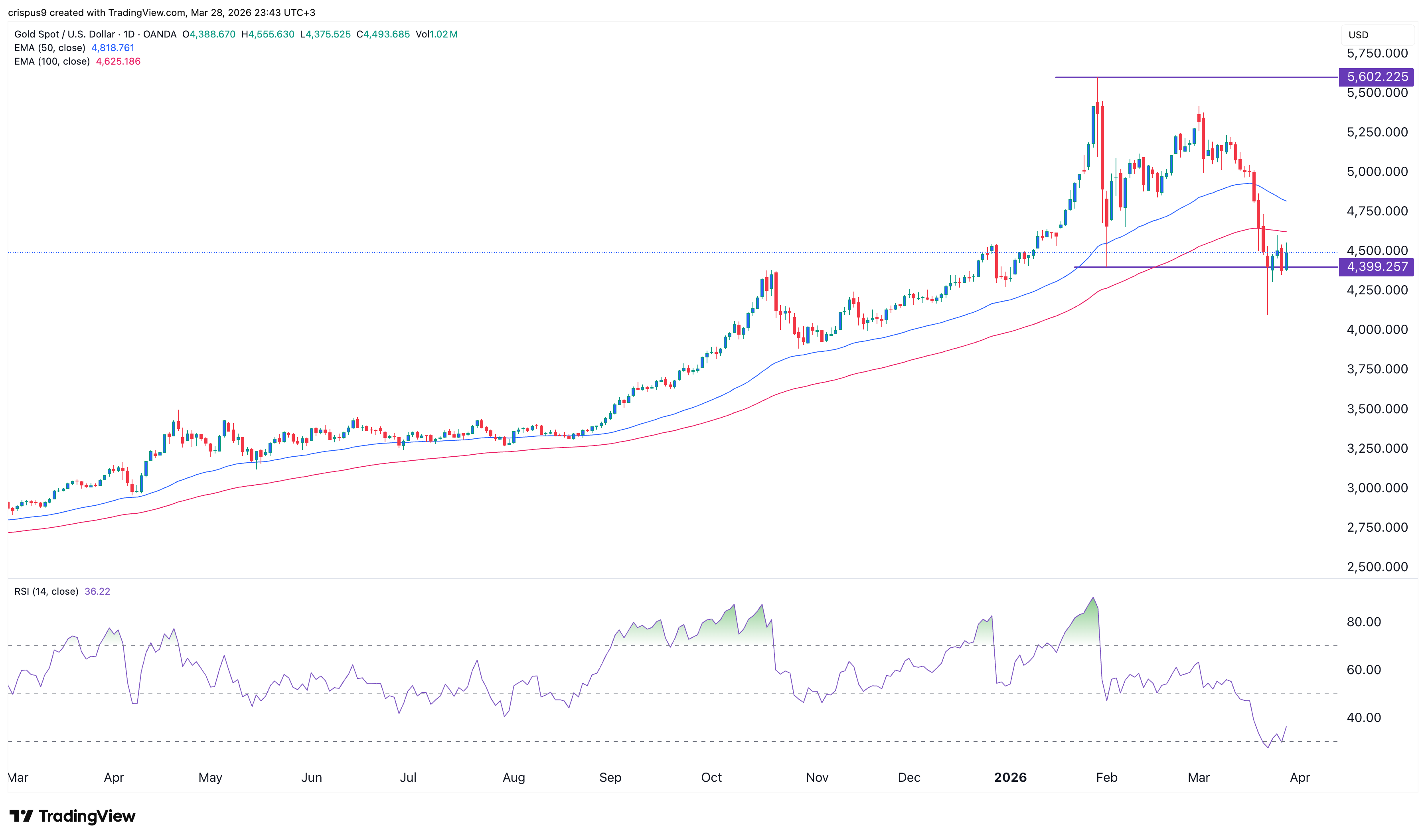Screen dimensions: 1426x840
Task: Click the RSI value 36.22 in legend
Action: (x=97, y=591)
